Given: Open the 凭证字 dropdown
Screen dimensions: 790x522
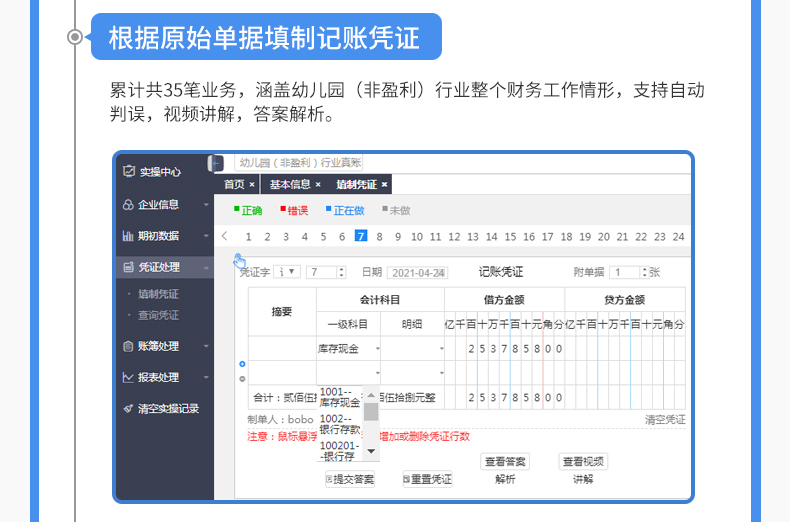Looking at the screenshot, I should [x=287, y=272].
